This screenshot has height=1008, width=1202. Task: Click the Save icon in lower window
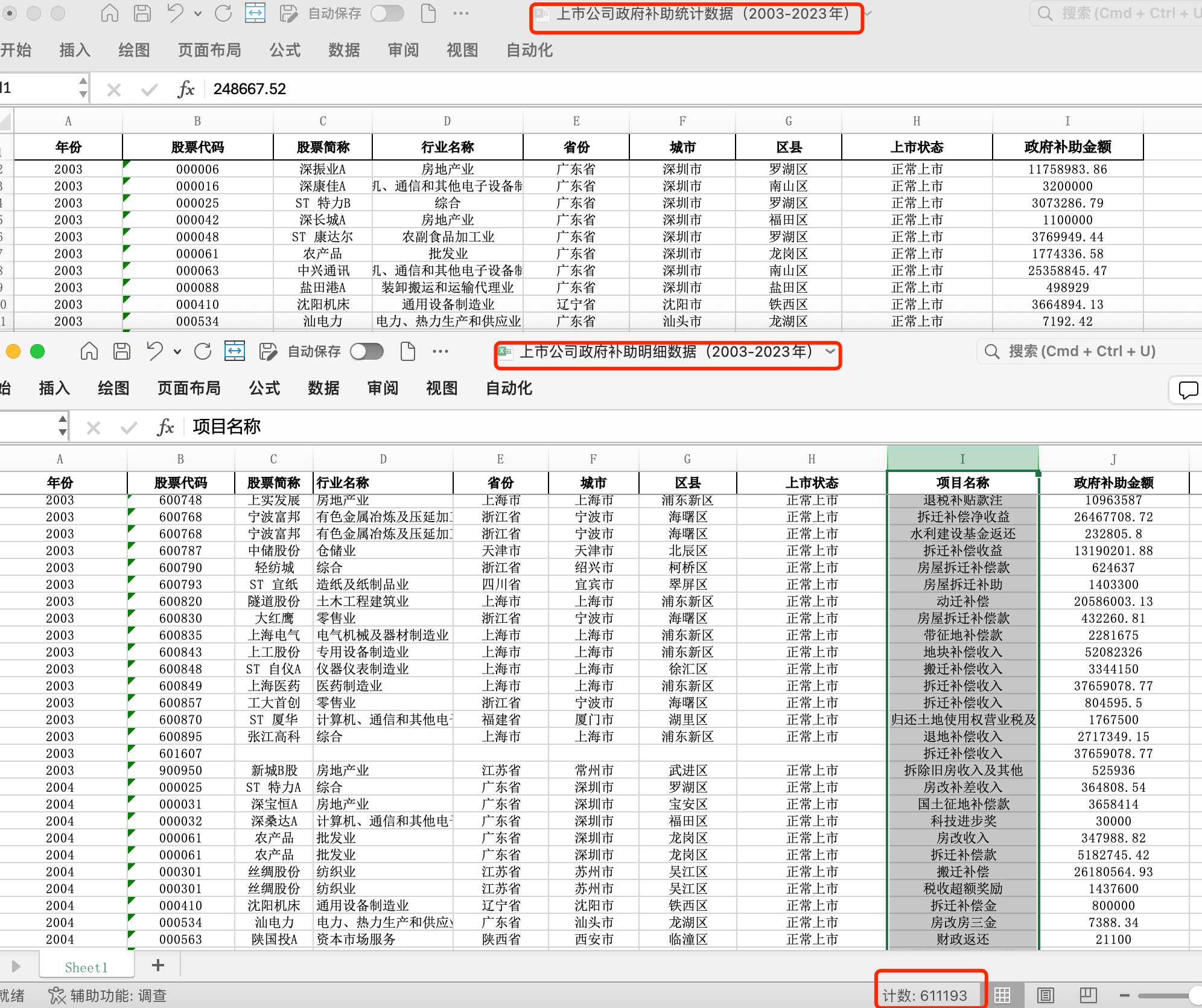click(122, 351)
